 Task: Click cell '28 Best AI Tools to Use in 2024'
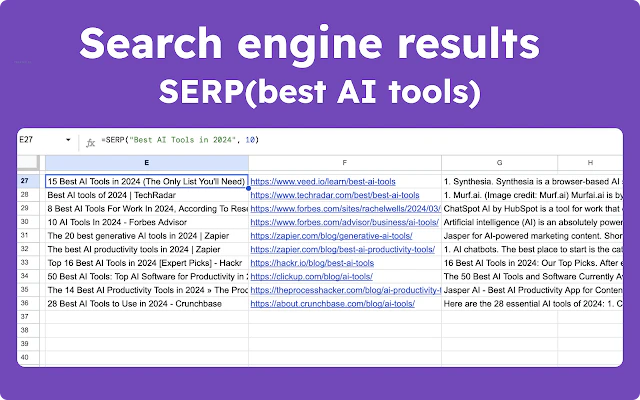pos(147,304)
